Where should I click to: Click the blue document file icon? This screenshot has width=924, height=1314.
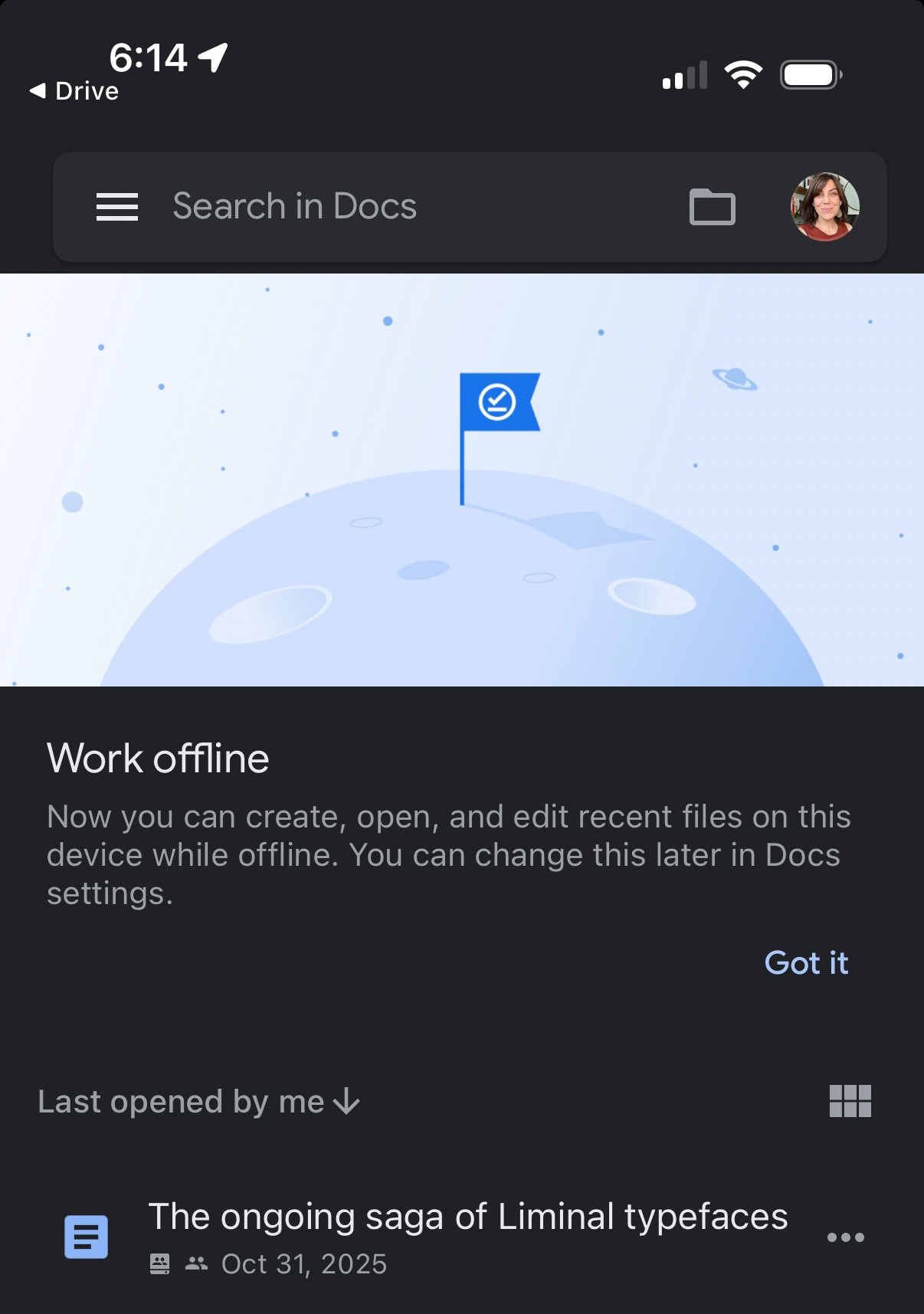(x=86, y=1237)
